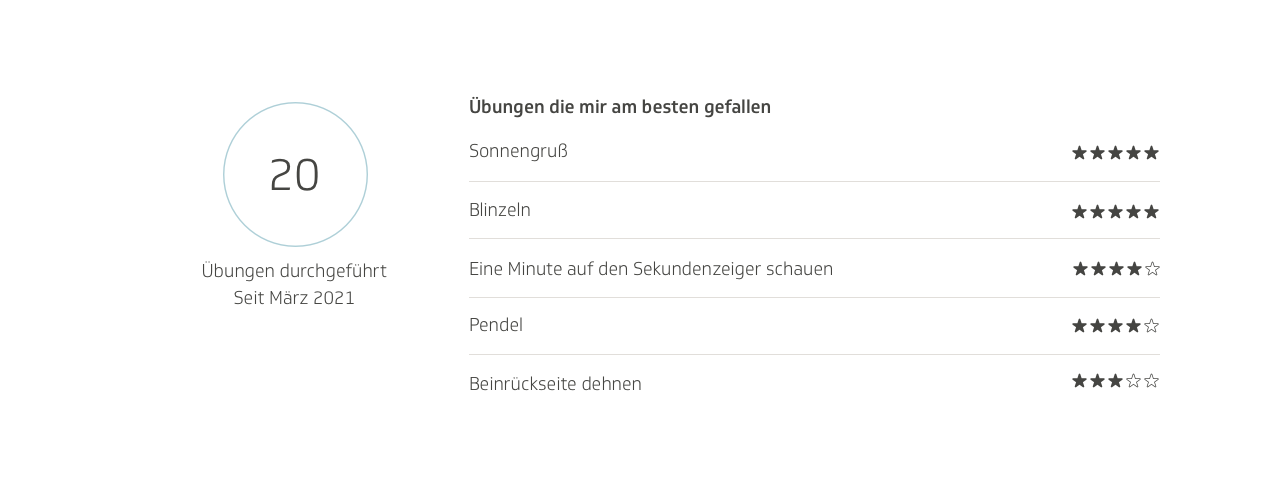Click the second star for Pendel
Screen dimensions: 1280x492
coord(1097,326)
